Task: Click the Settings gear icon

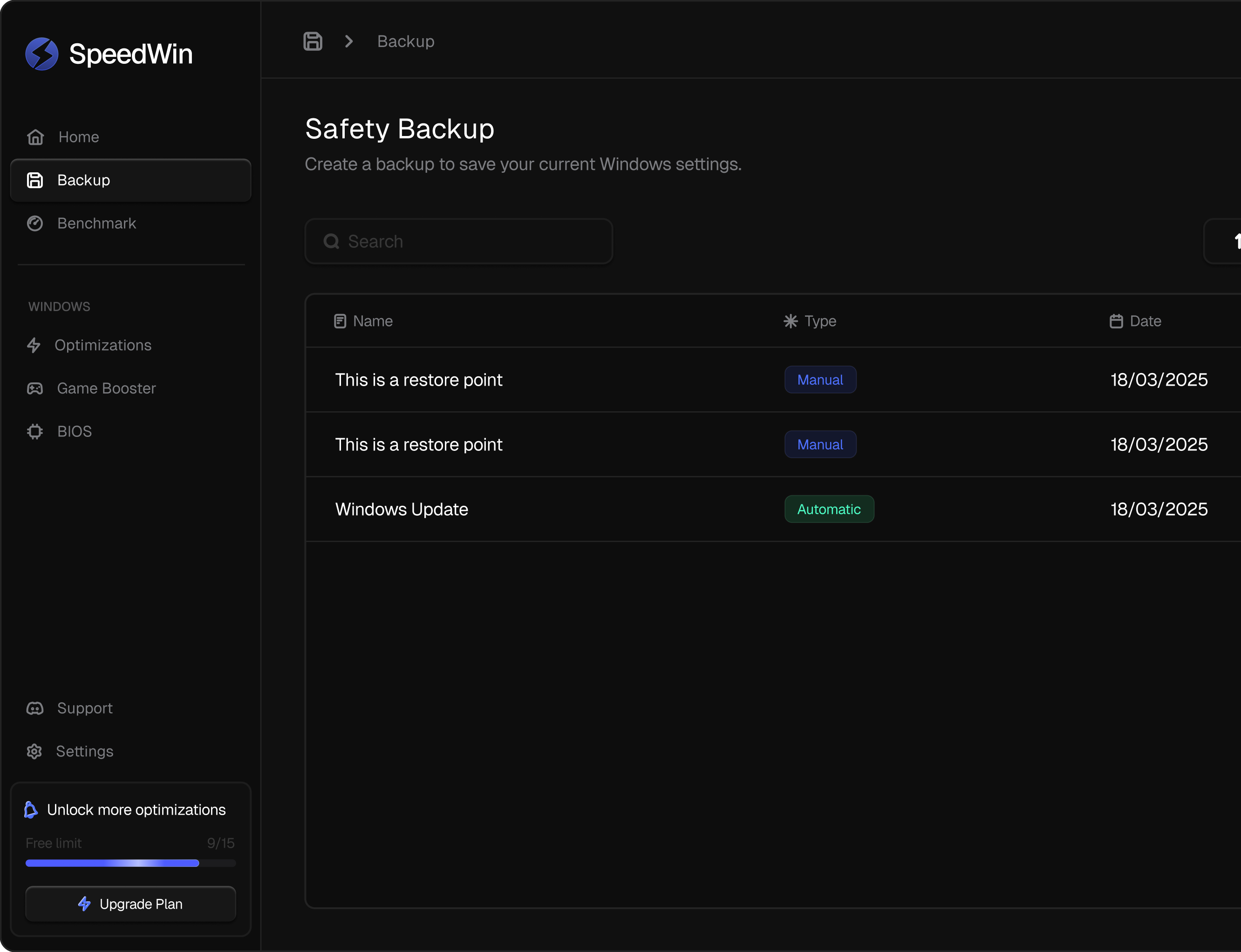Action: 34,751
